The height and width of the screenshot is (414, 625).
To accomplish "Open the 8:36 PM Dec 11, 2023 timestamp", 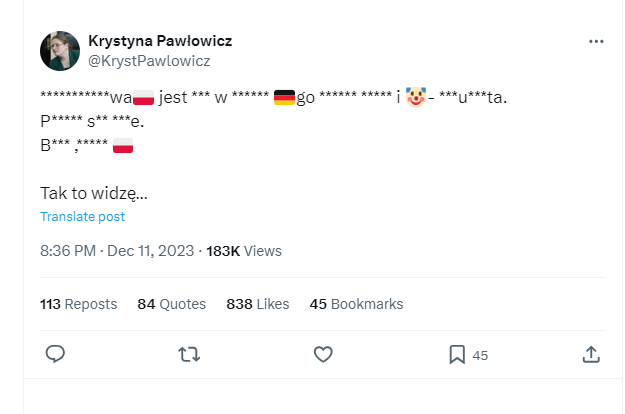I will pyautogui.click(x=116, y=251).
